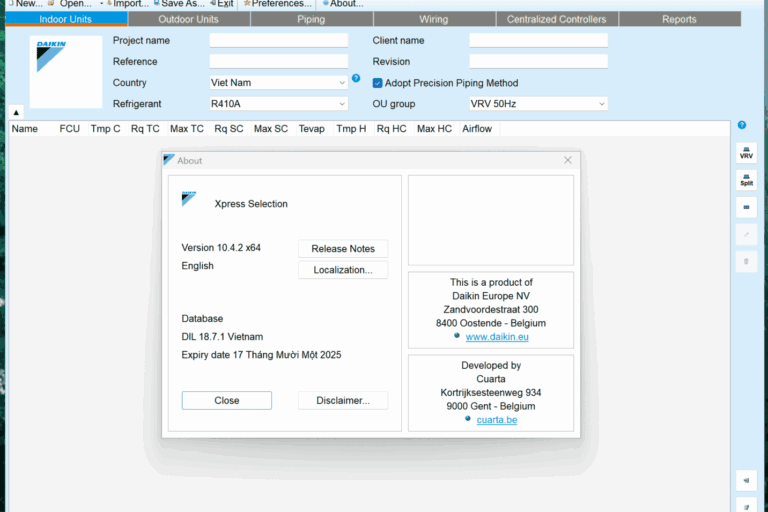Screen dimensions: 768x512
Task: Click the help icon above VRV button
Action: (742, 125)
